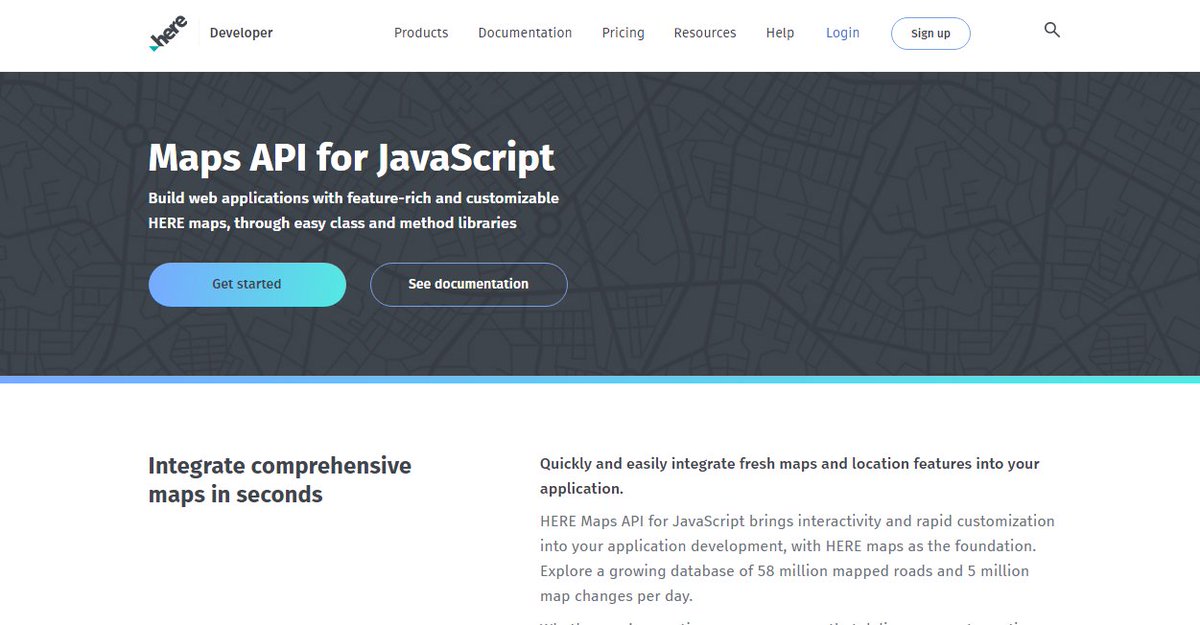
Task: Open the Products menu
Action: click(421, 33)
